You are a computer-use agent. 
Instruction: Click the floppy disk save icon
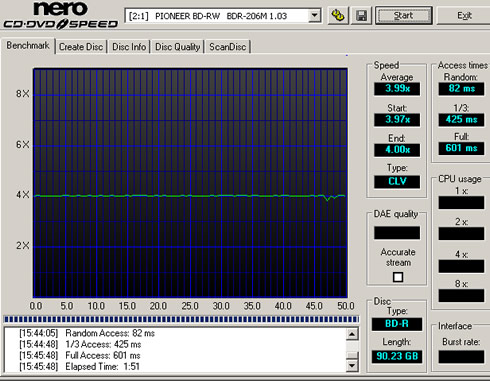click(361, 16)
